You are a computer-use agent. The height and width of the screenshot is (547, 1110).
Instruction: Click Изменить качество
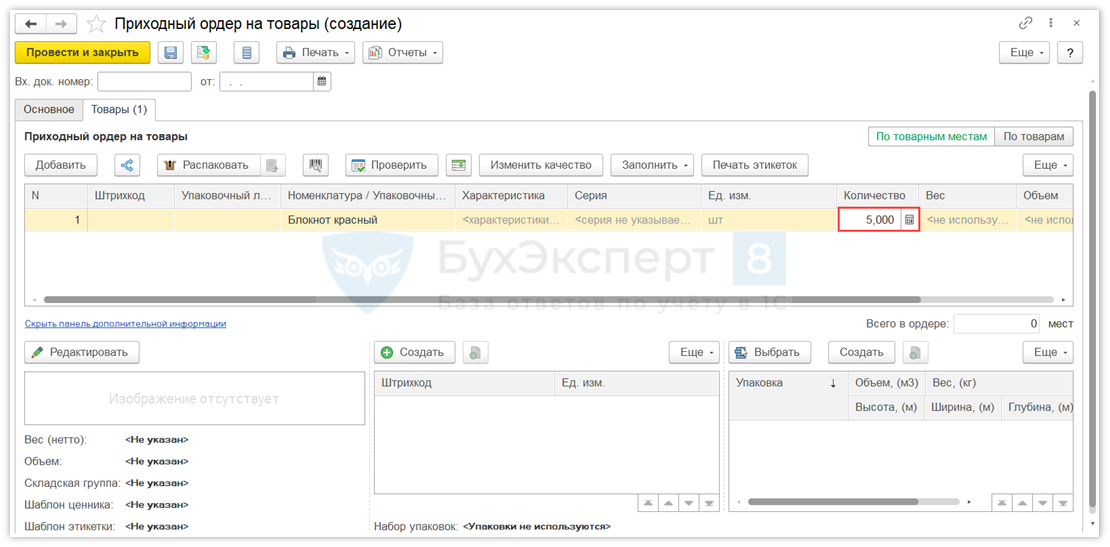(x=541, y=165)
